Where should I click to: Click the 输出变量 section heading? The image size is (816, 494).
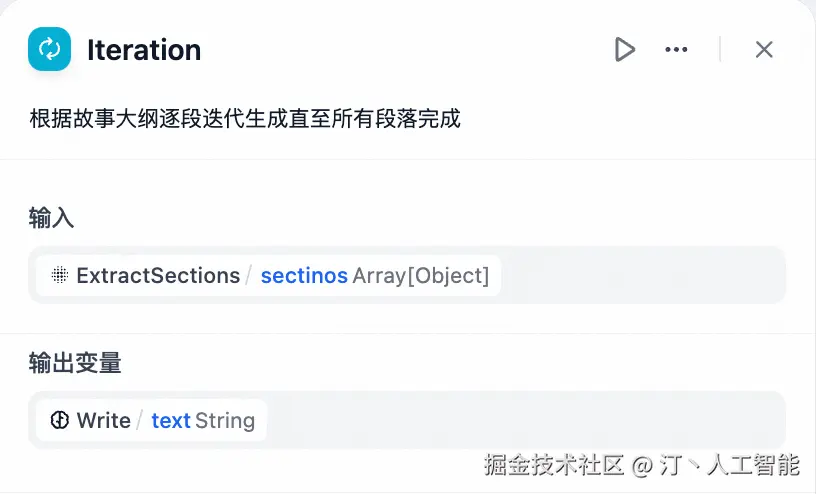[75, 363]
